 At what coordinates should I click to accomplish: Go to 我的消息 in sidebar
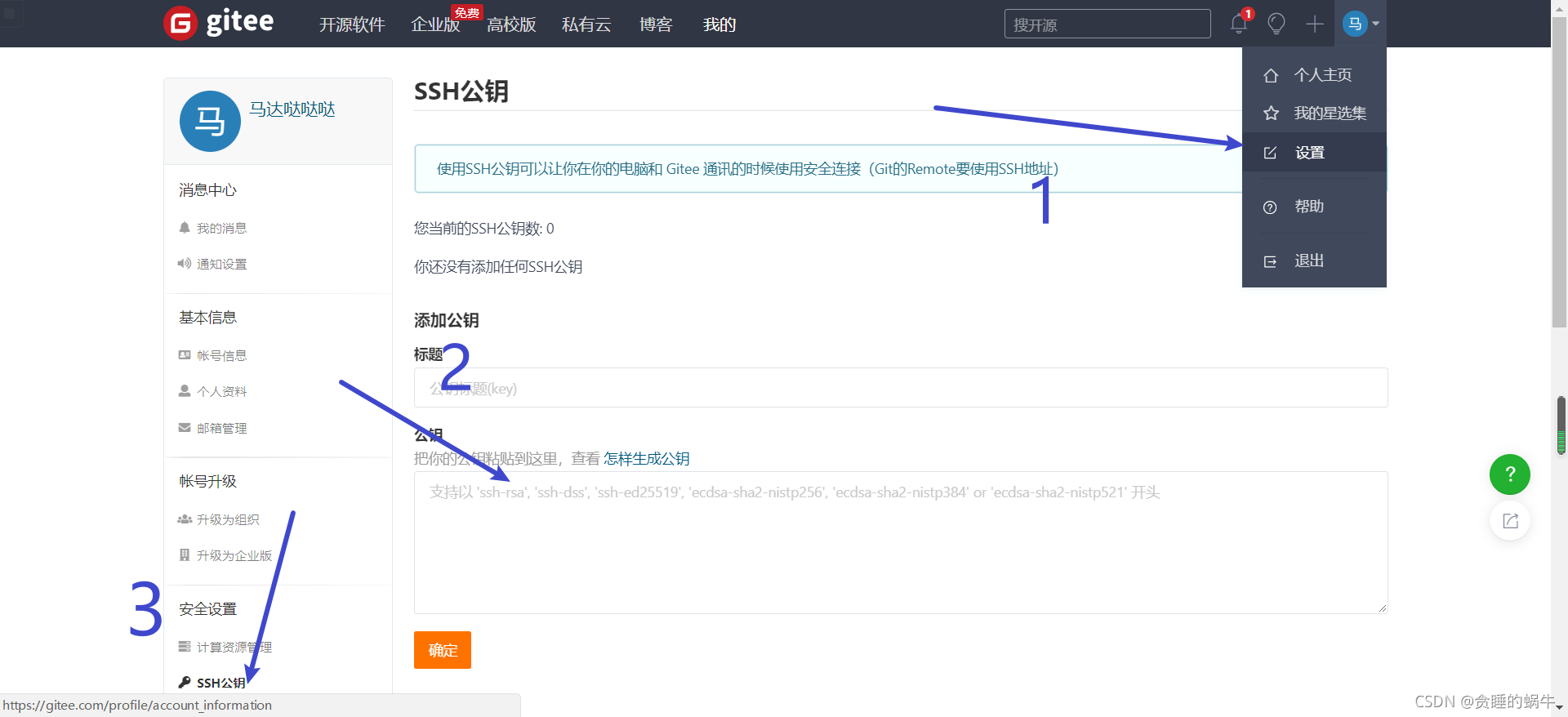pyautogui.click(x=221, y=228)
